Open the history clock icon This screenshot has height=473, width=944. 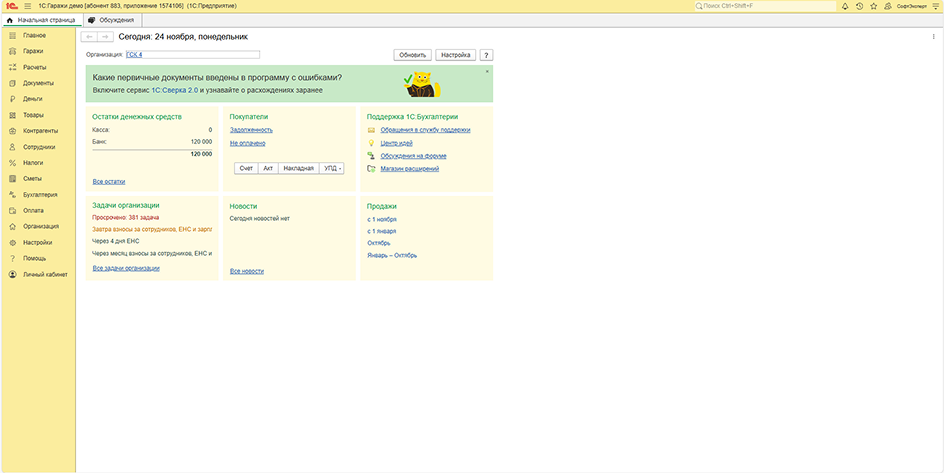tap(860, 6)
